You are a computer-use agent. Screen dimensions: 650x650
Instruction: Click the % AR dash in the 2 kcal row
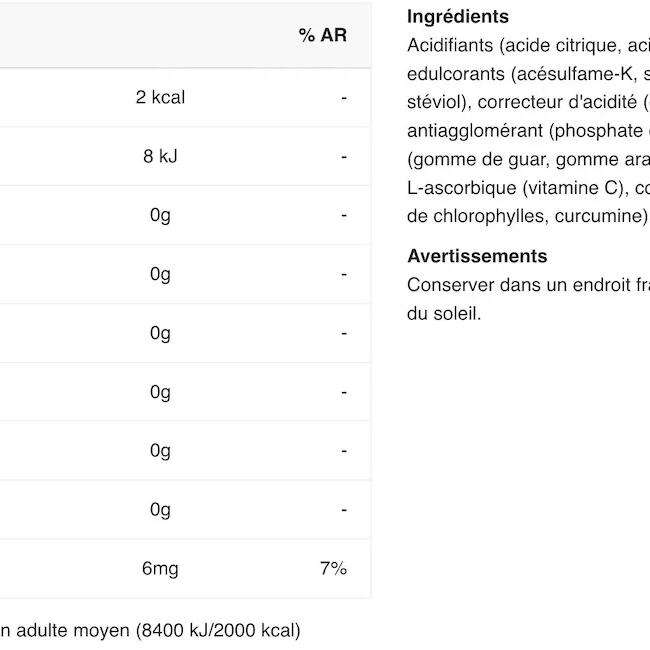[343, 98]
